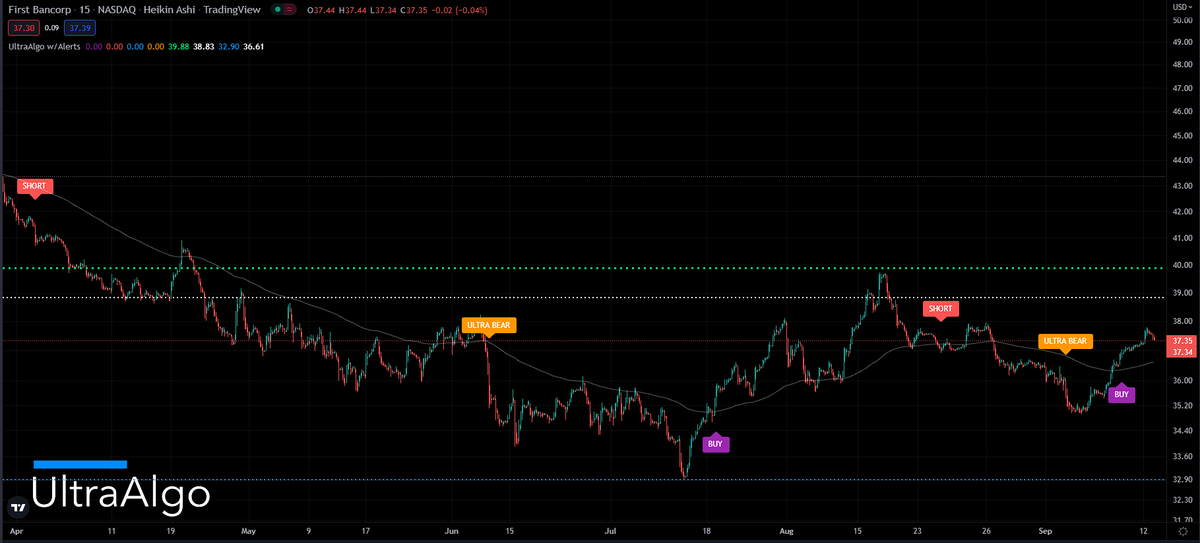The image size is (1200, 543).
Task: Click the May label on time axis
Action: pyautogui.click(x=249, y=532)
